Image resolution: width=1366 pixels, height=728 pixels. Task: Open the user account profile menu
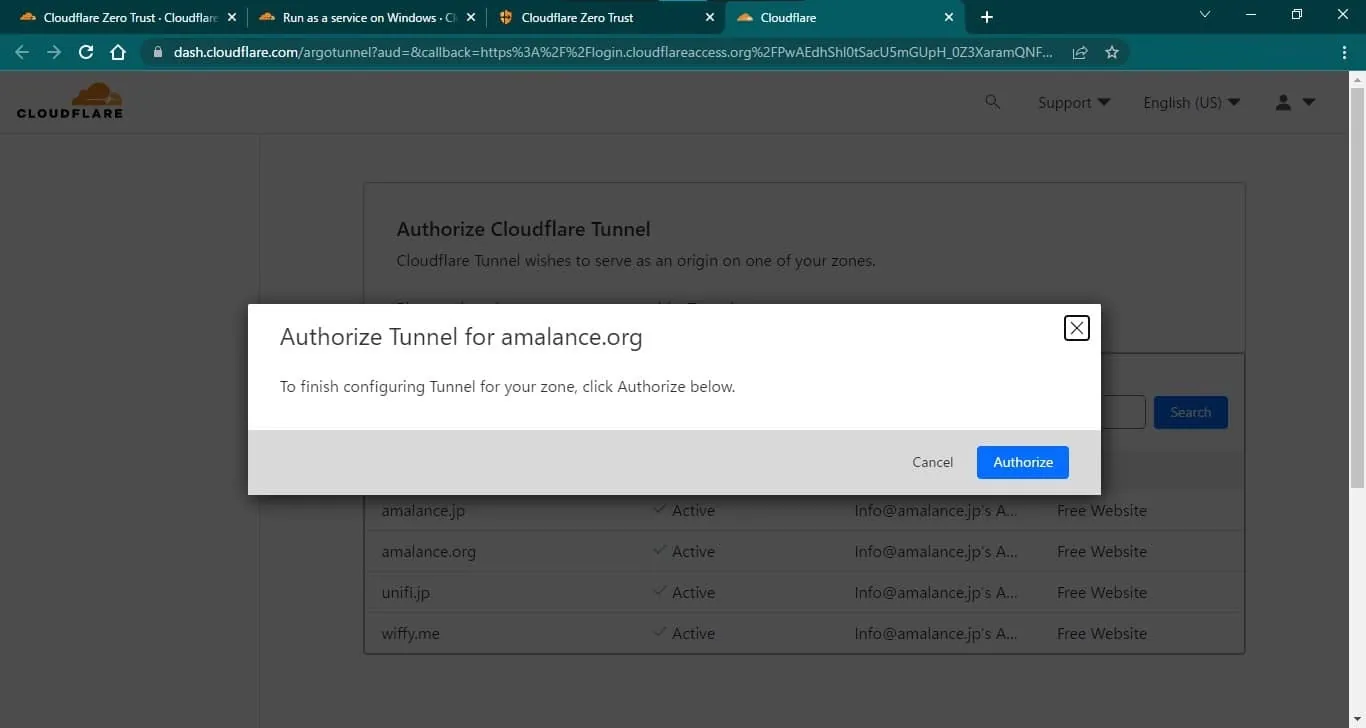point(1295,102)
